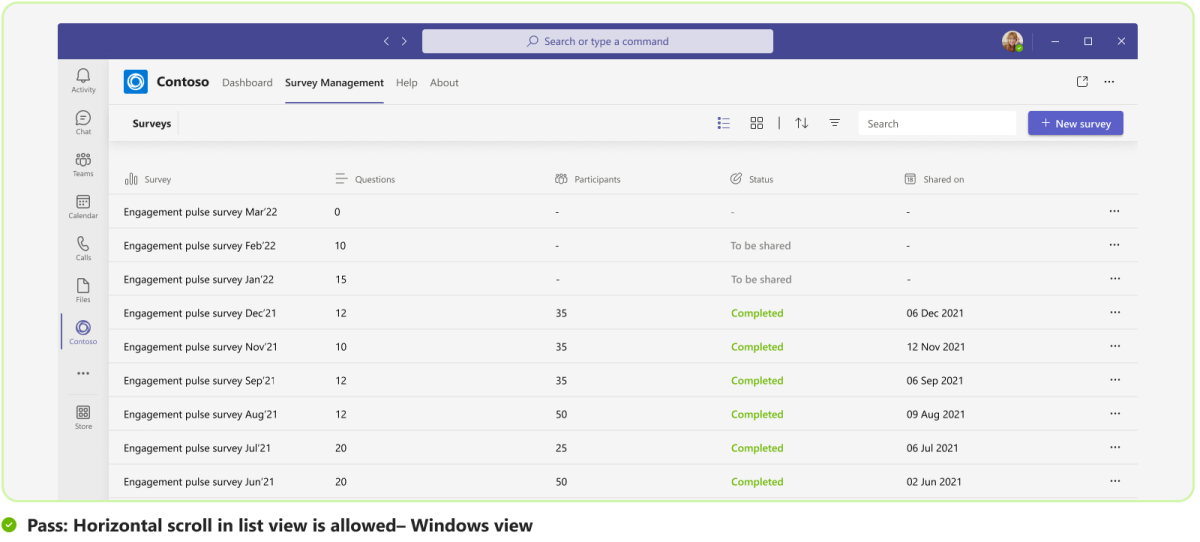This screenshot has height=542, width=1200.
Task: Open the Dashboard tab
Action: [x=247, y=83]
